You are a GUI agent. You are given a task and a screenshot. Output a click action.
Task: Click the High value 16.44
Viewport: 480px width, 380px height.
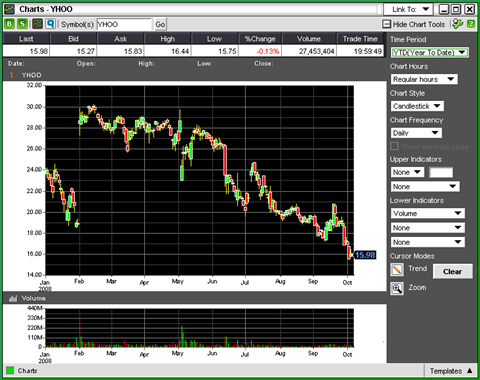[180, 51]
